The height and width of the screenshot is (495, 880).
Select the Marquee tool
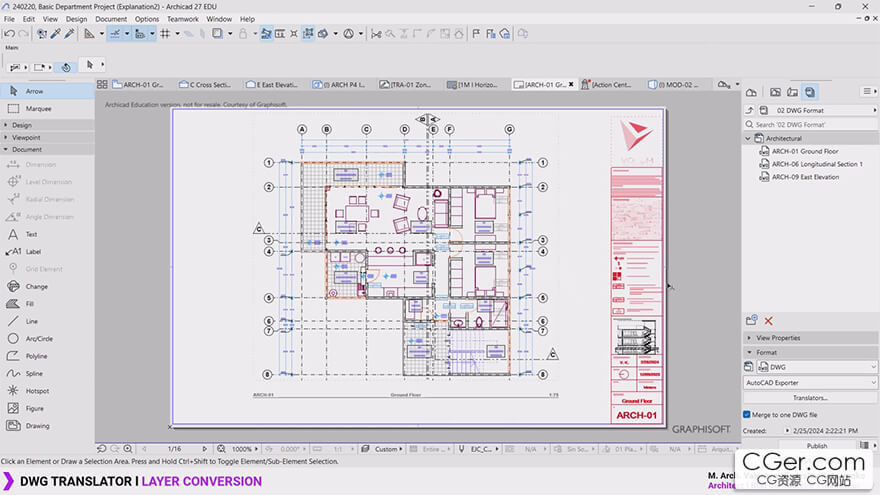coord(47,108)
